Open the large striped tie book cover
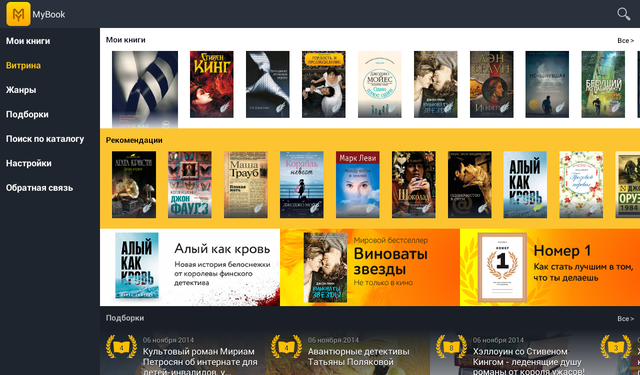Screen dimensions: 640x375 tap(145, 89)
